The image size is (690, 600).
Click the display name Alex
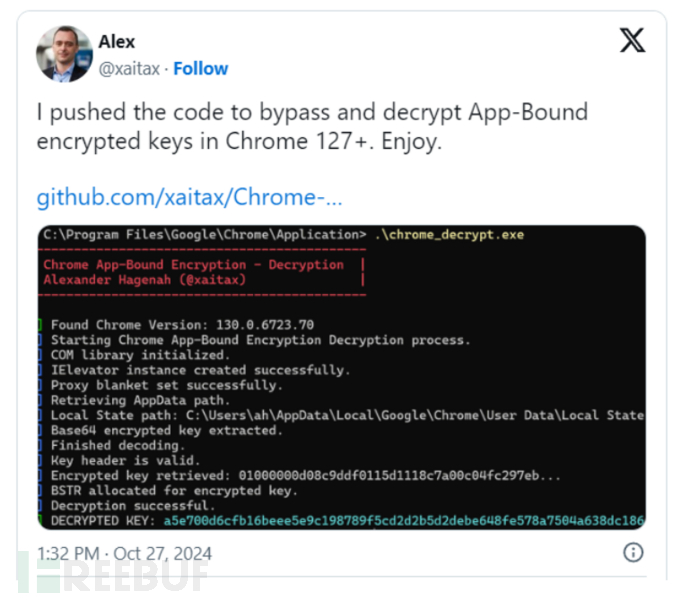116,42
